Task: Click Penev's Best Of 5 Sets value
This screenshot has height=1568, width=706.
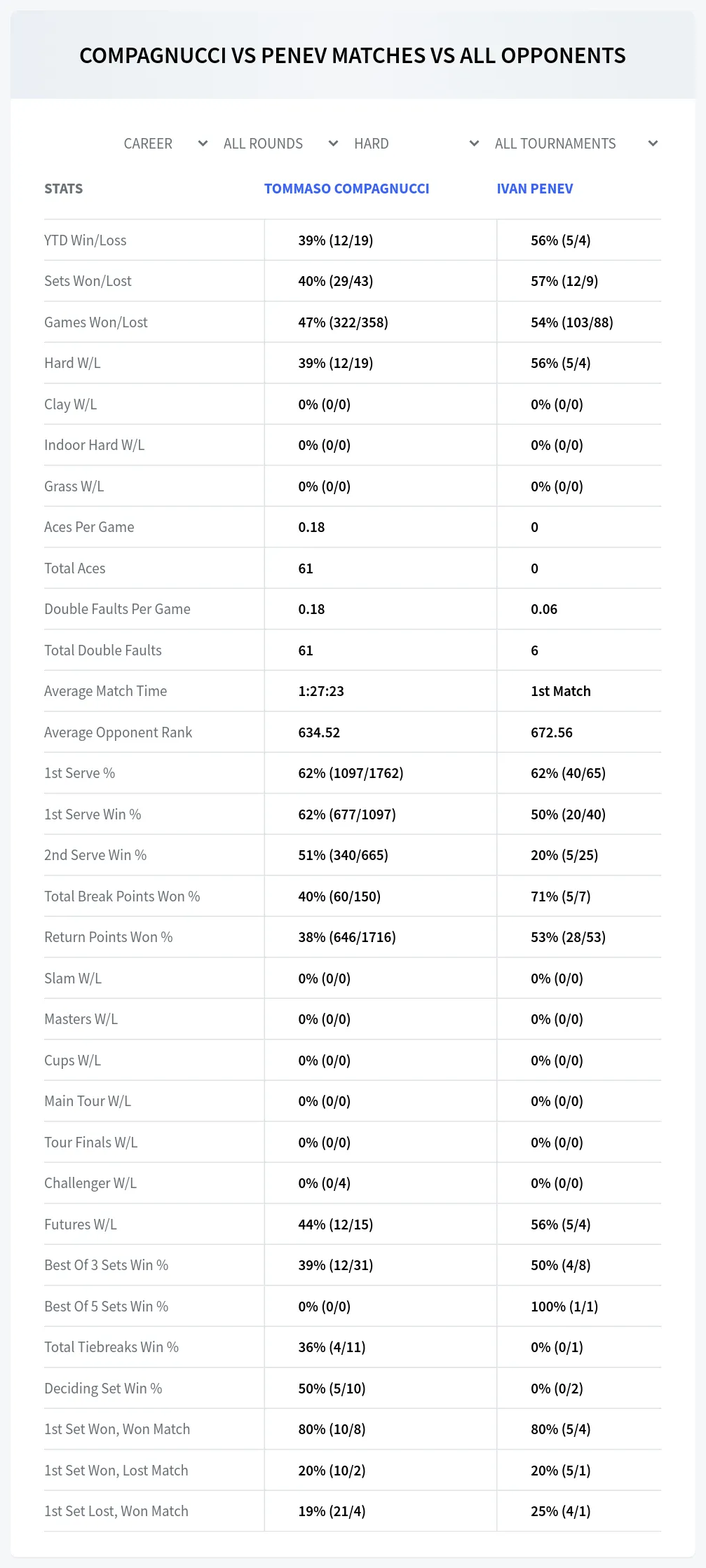Action: 564,1307
